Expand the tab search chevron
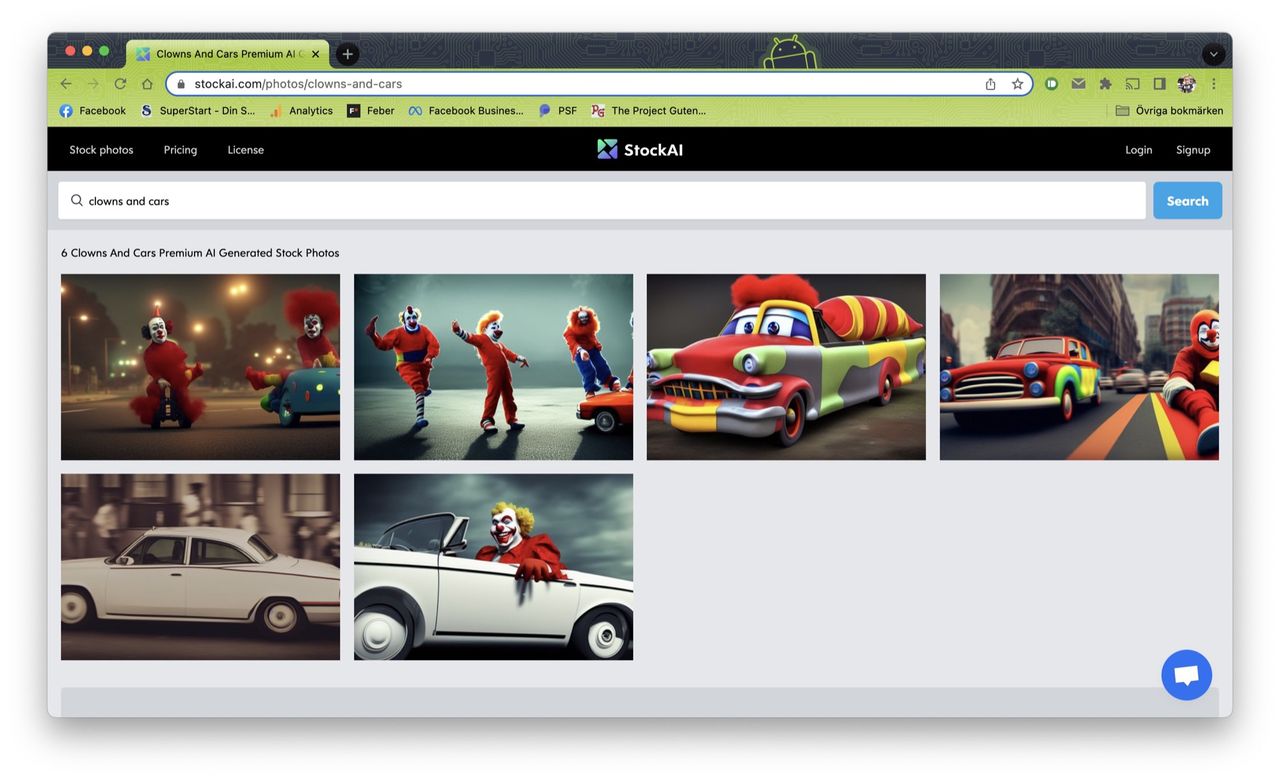This screenshot has width=1280, height=780. pyautogui.click(x=1213, y=54)
